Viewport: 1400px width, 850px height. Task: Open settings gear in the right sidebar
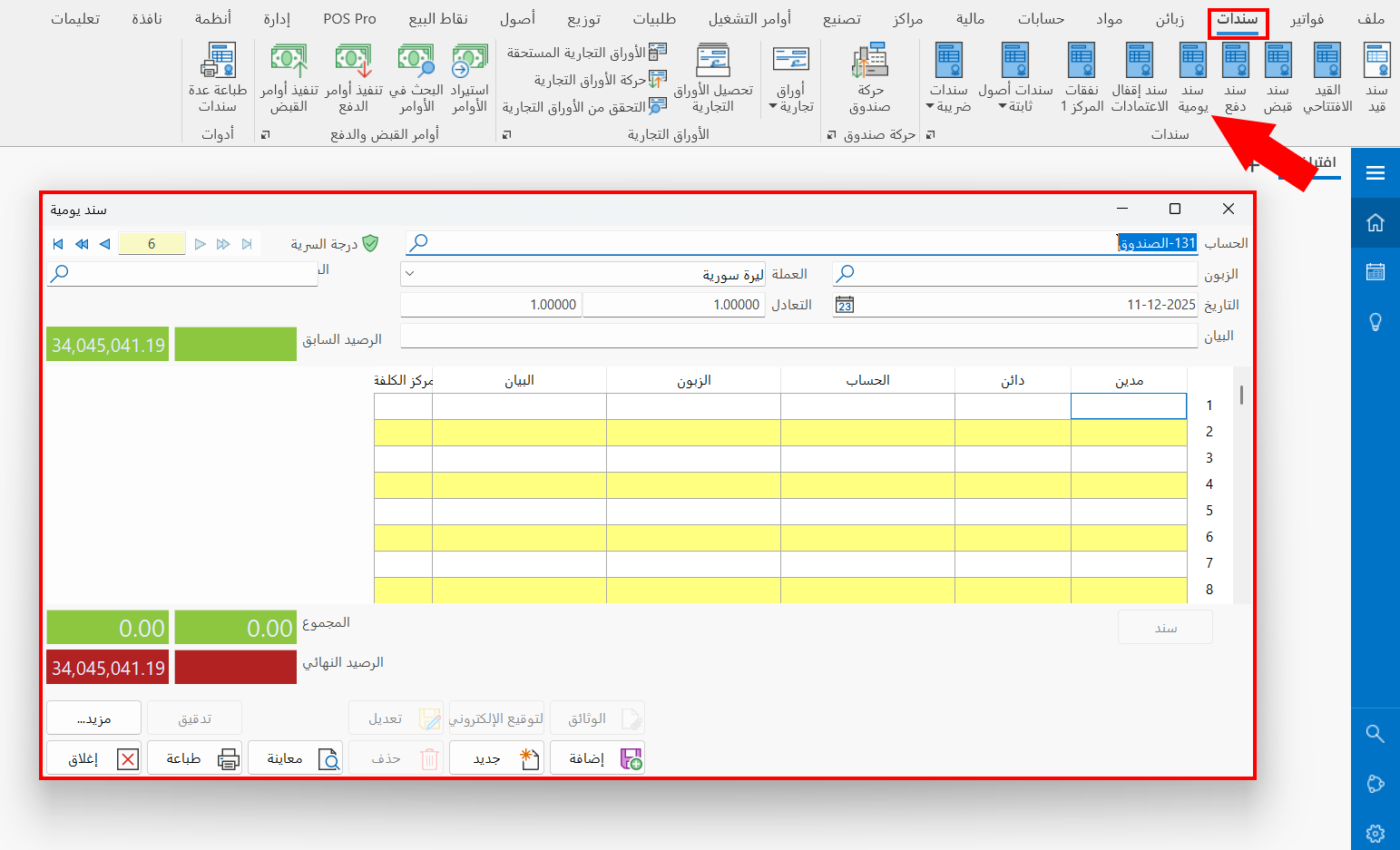click(1375, 833)
